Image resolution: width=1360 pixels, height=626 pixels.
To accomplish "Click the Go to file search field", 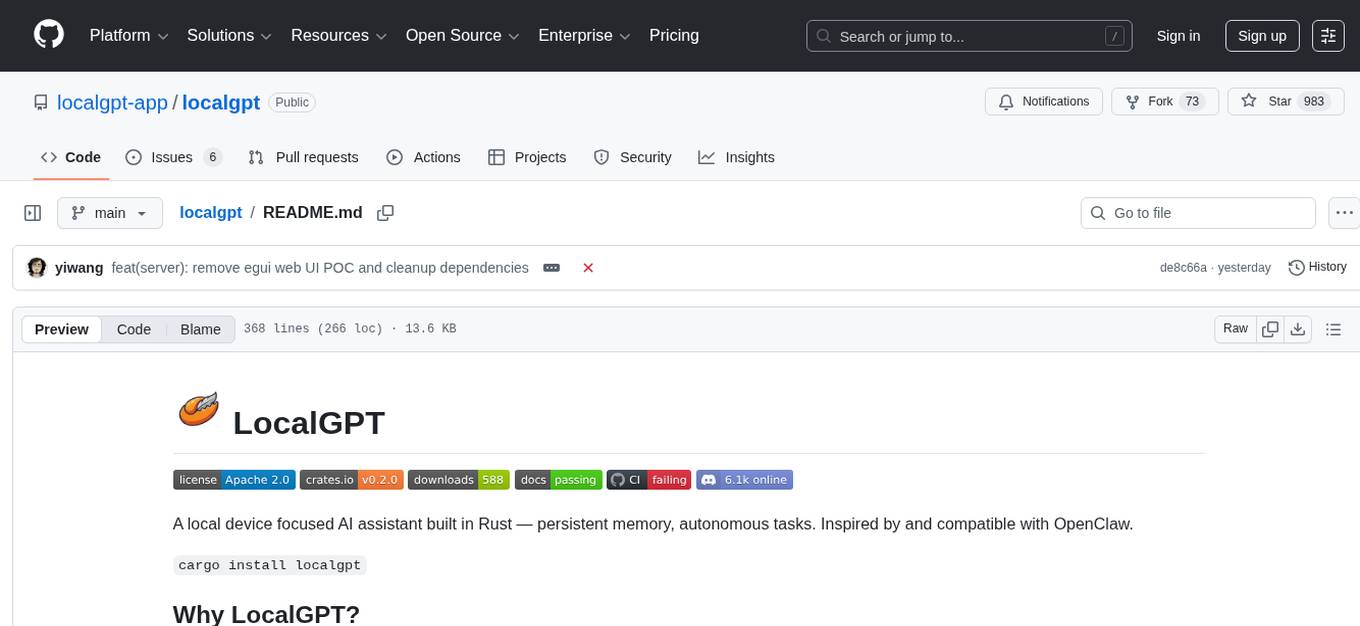I will [1197, 212].
